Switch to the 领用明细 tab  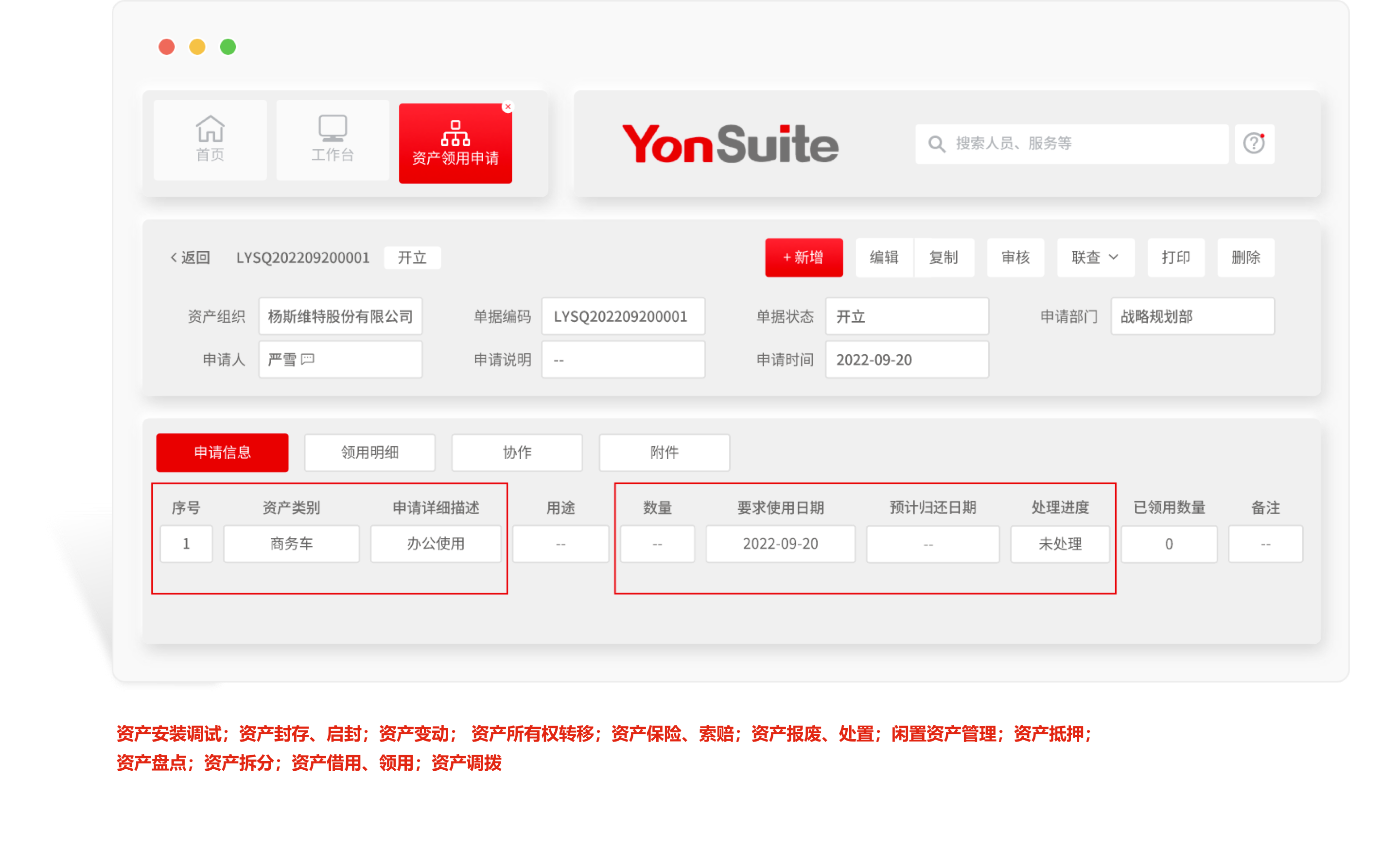369,452
